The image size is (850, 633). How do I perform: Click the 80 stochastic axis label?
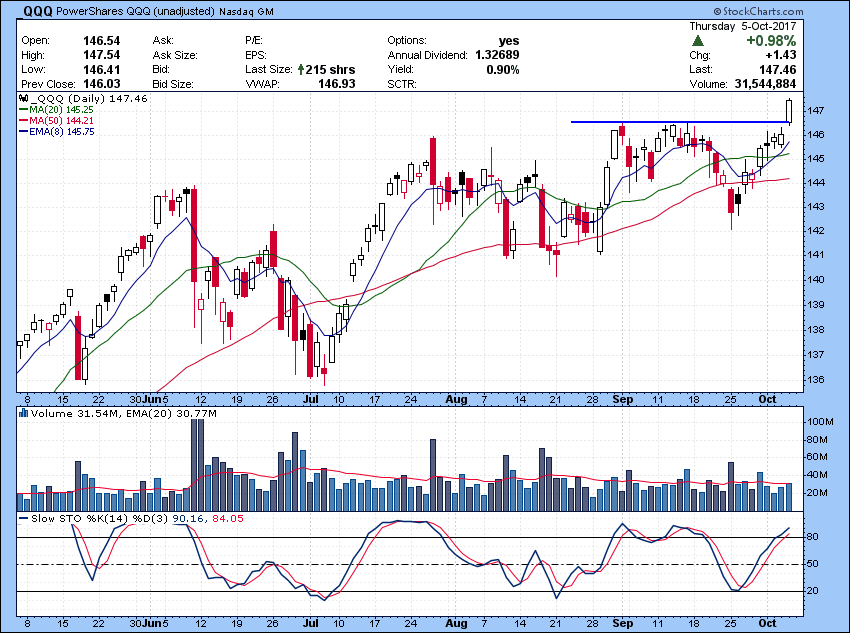[x=812, y=537]
